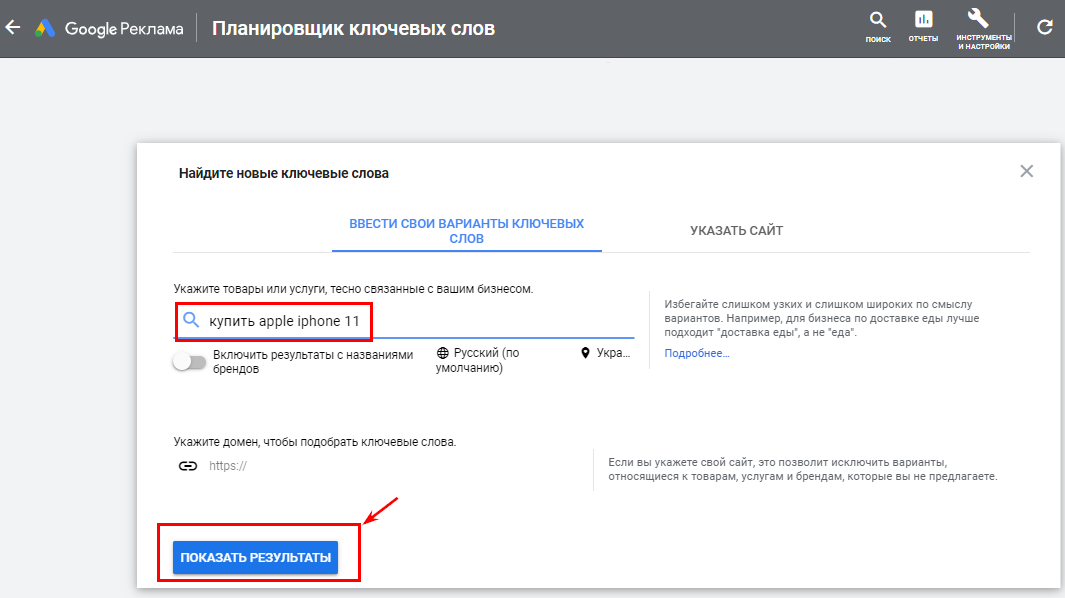Click the Планировщик ключевых слов title
The image size is (1065, 598).
click(x=353, y=28)
